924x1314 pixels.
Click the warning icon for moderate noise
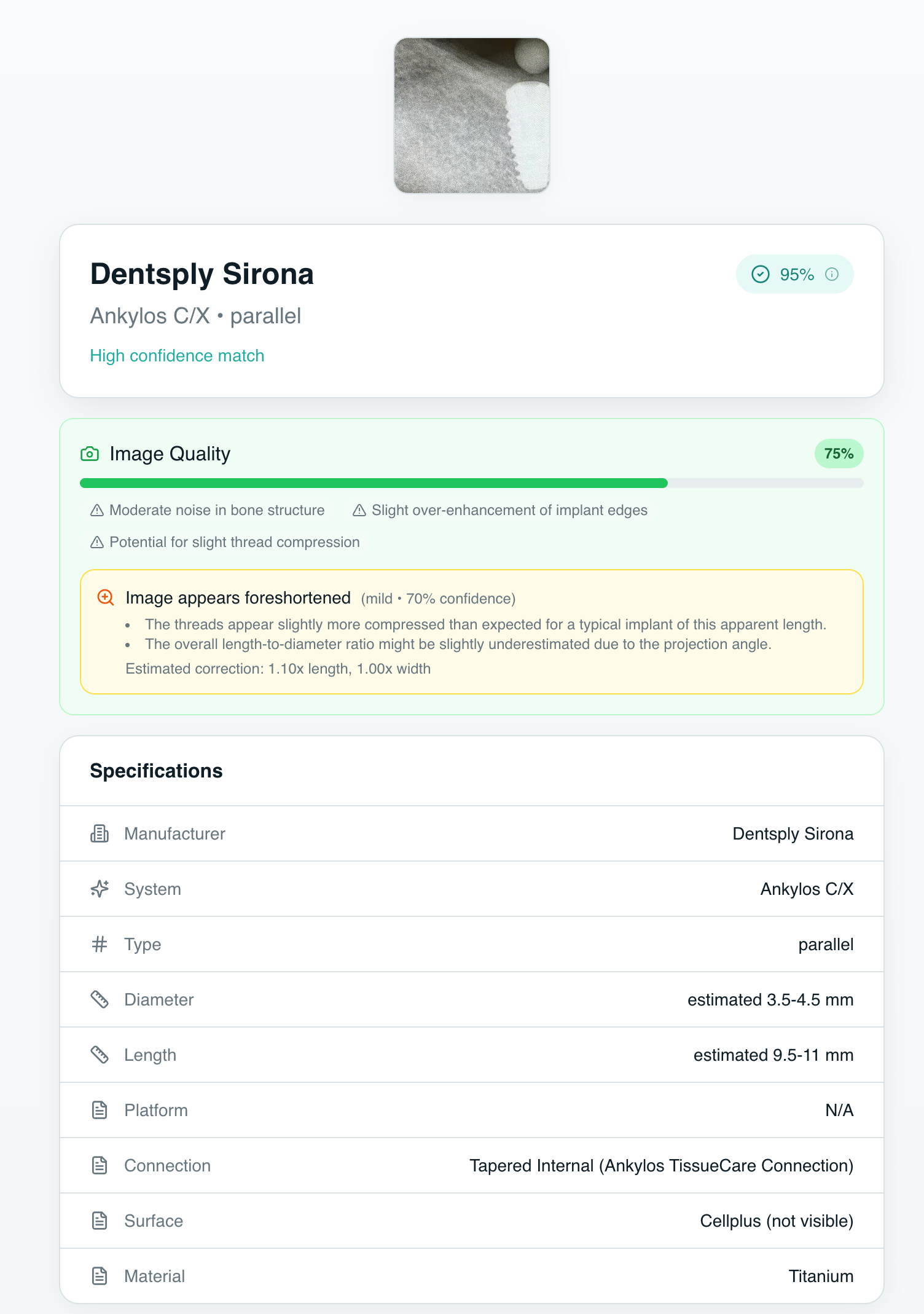(x=97, y=510)
